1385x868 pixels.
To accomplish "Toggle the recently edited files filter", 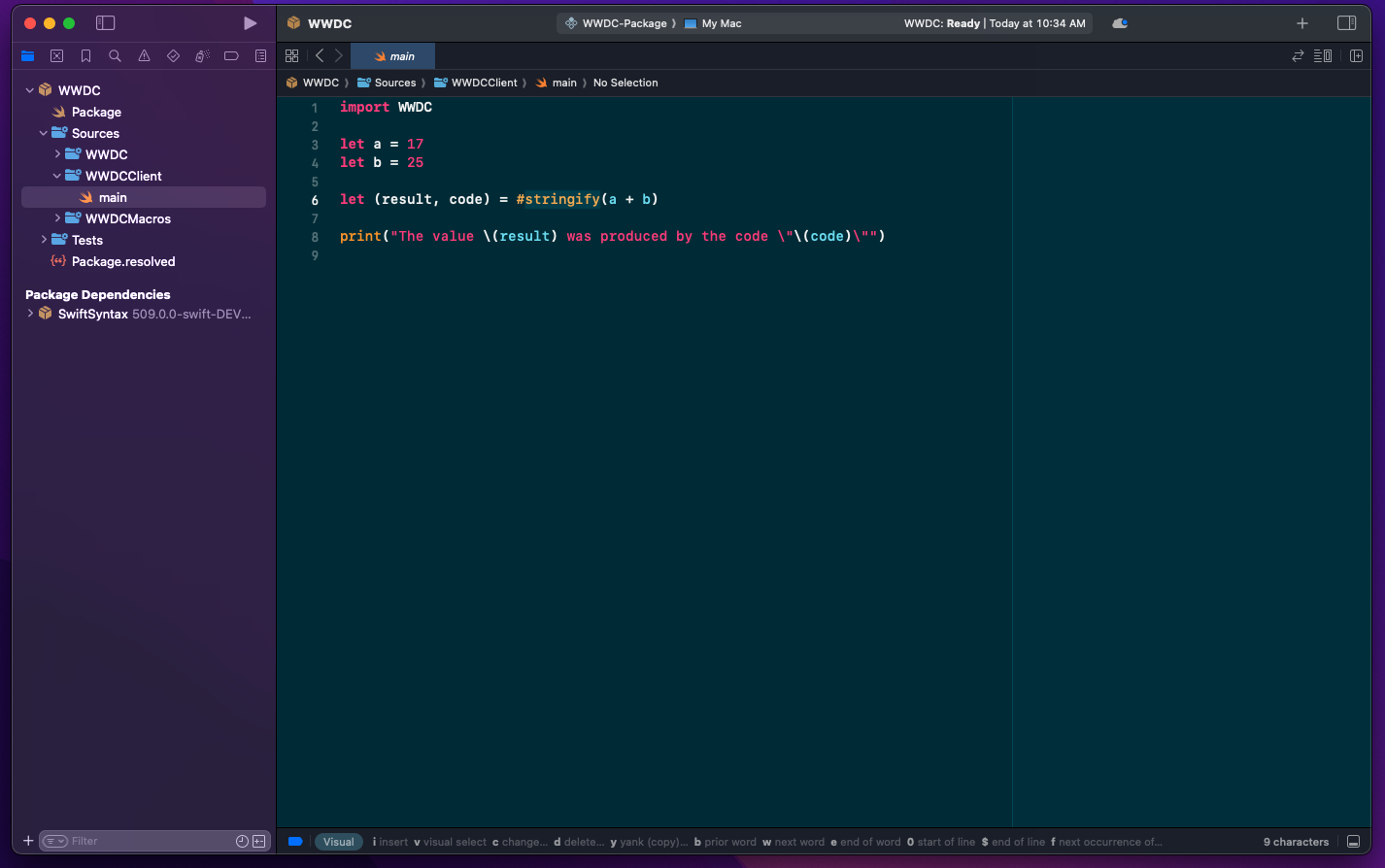I will [x=242, y=841].
